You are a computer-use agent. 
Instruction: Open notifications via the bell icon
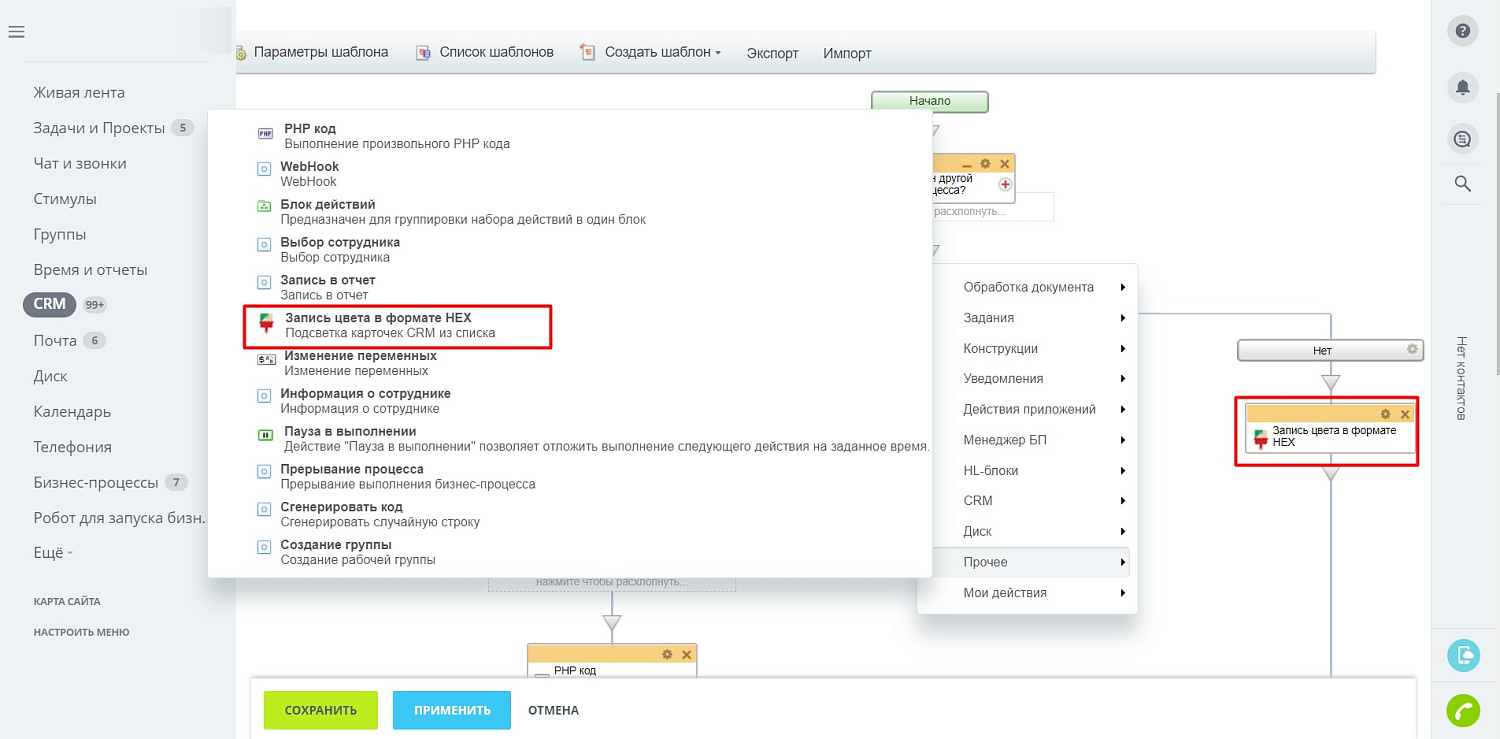coord(1462,87)
